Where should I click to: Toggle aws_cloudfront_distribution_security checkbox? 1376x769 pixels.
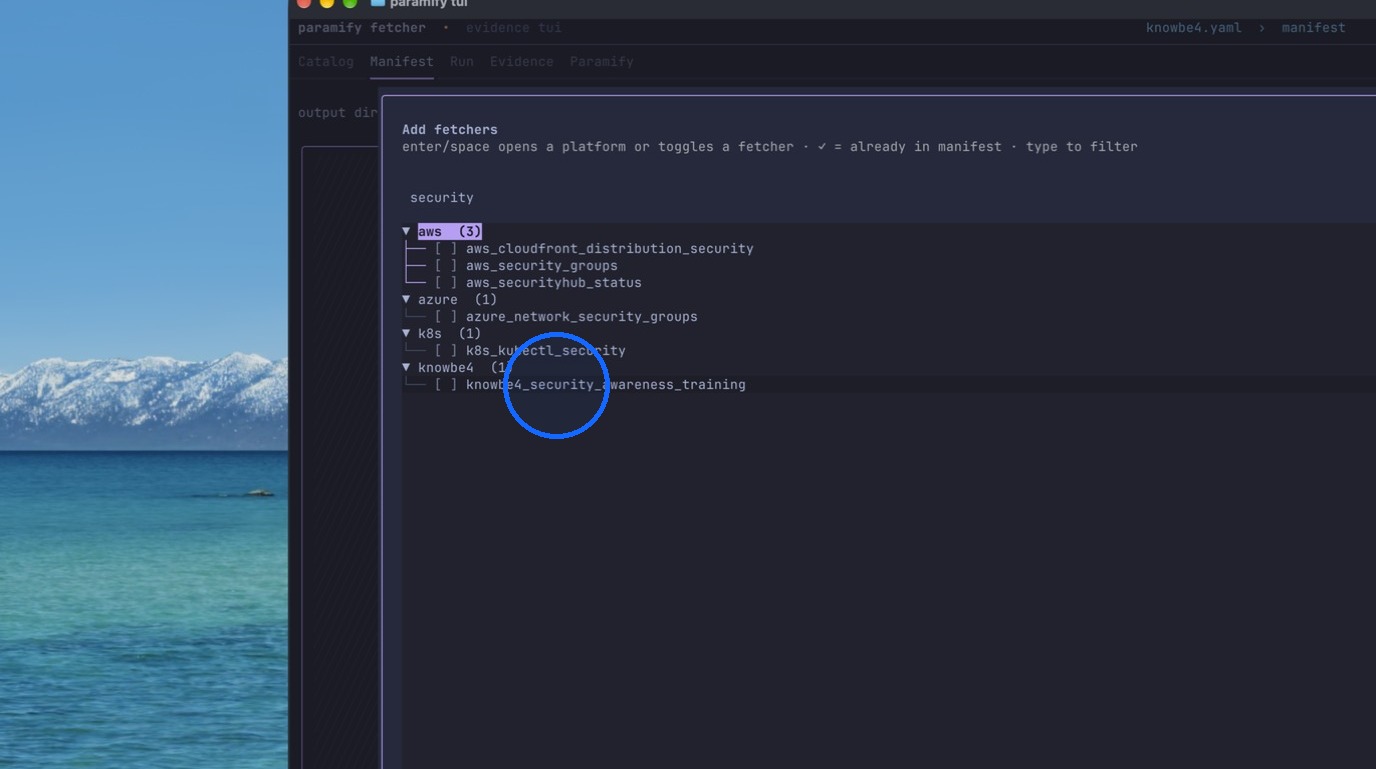tap(446, 249)
